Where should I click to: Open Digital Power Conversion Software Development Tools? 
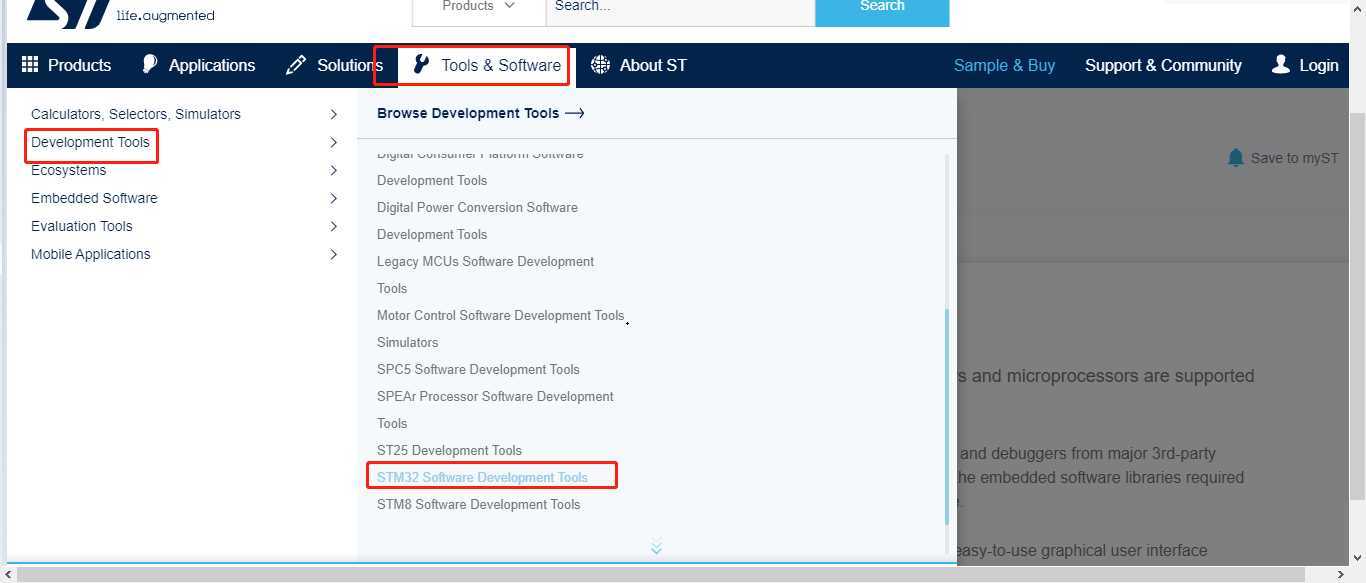(x=477, y=221)
